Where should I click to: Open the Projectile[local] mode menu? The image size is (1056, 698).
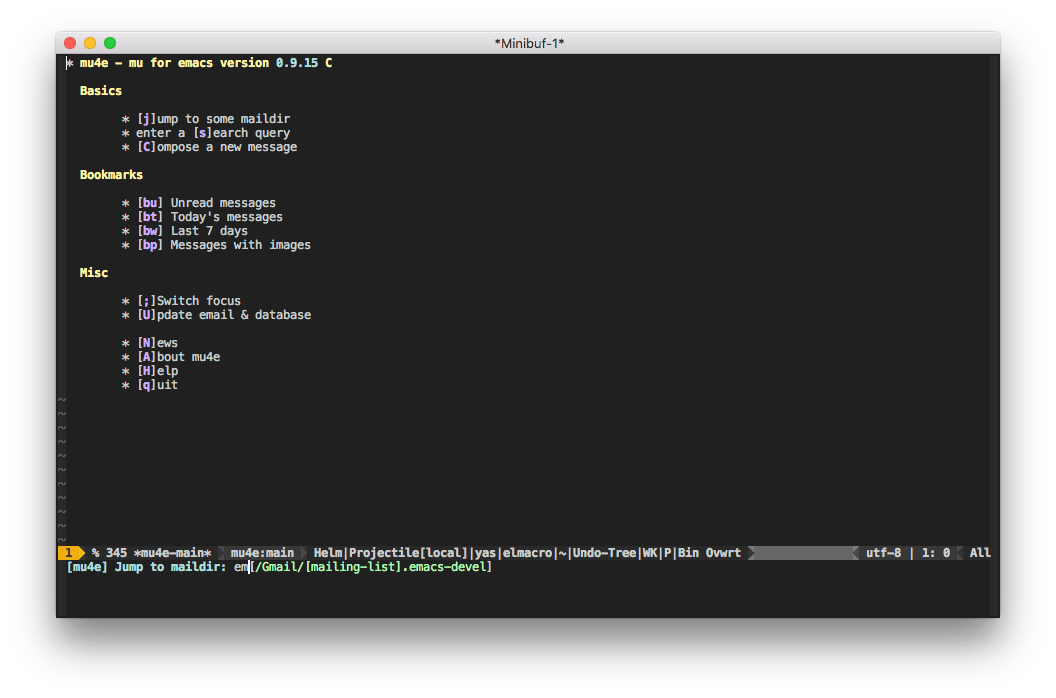coord(408,553)
